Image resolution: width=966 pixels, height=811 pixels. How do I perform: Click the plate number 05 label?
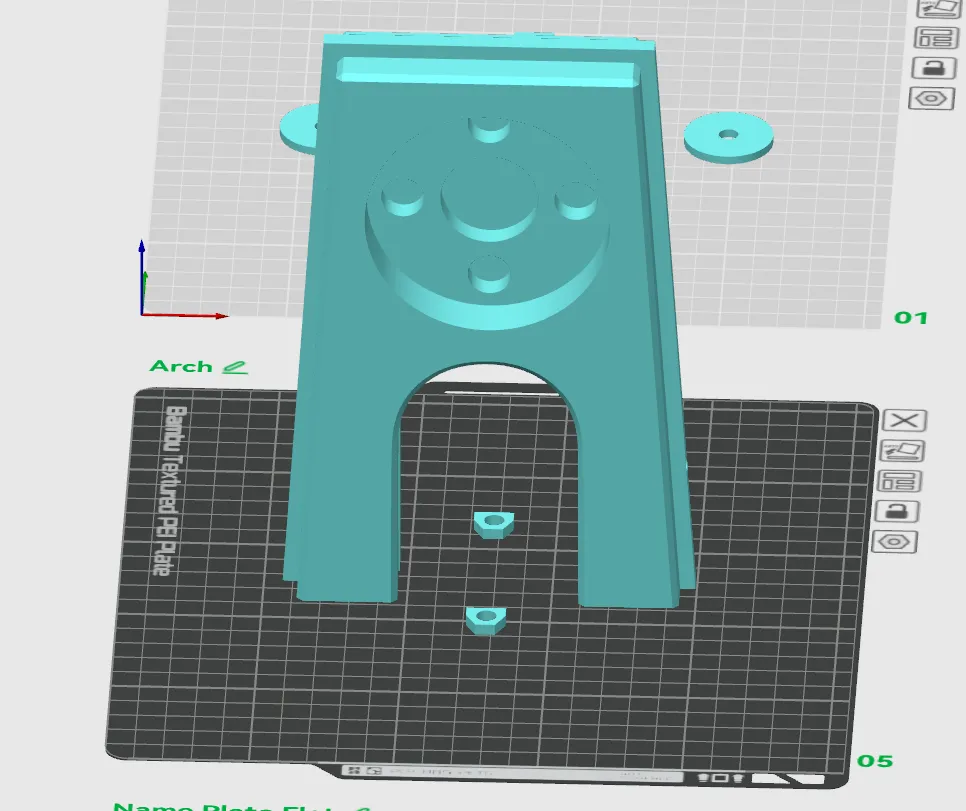(x=875, y=761)
